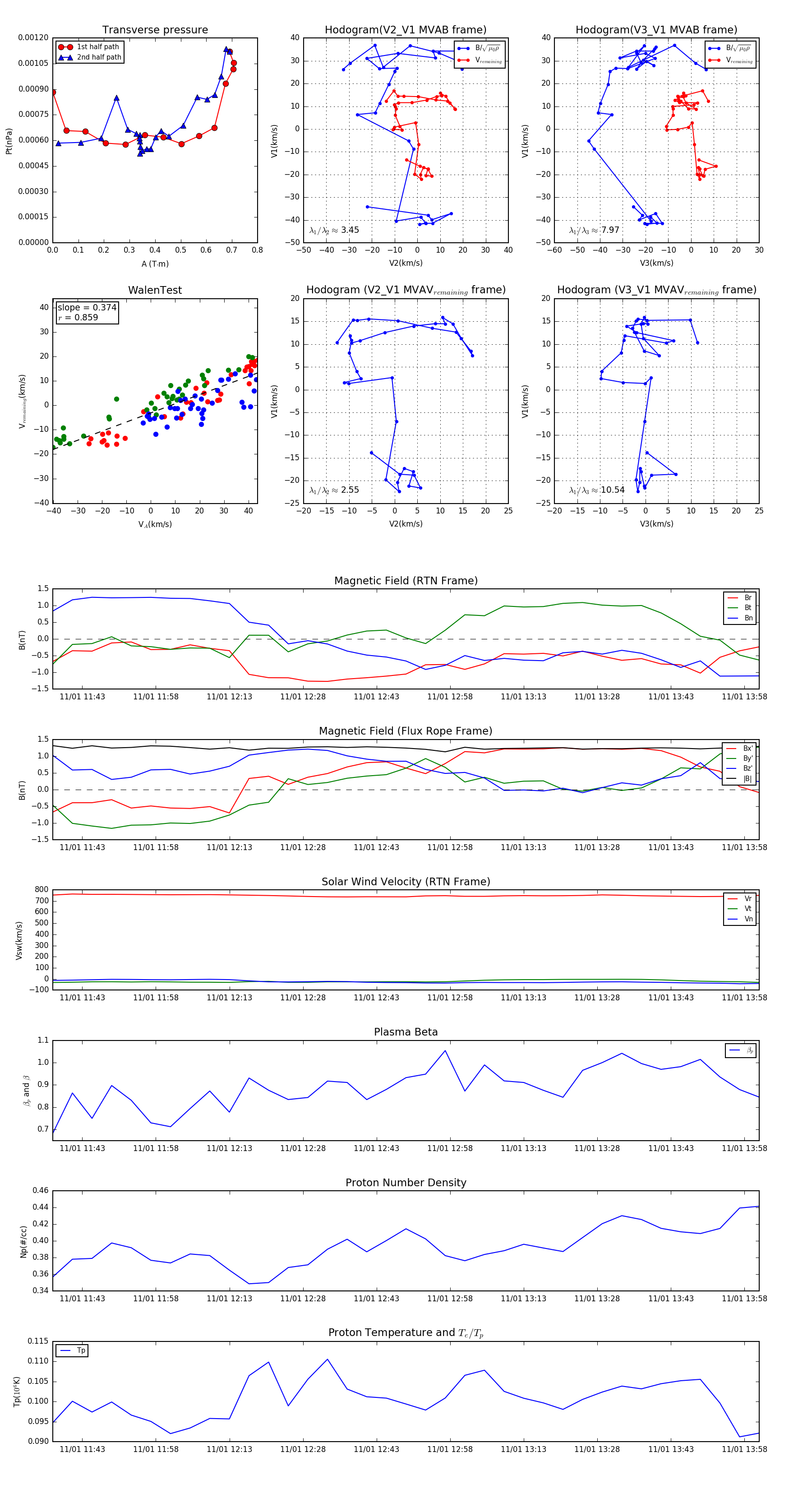
Task: Click 'Hodogram(V2_V1 MVAB frame)' title
Action: pos(406,30)
